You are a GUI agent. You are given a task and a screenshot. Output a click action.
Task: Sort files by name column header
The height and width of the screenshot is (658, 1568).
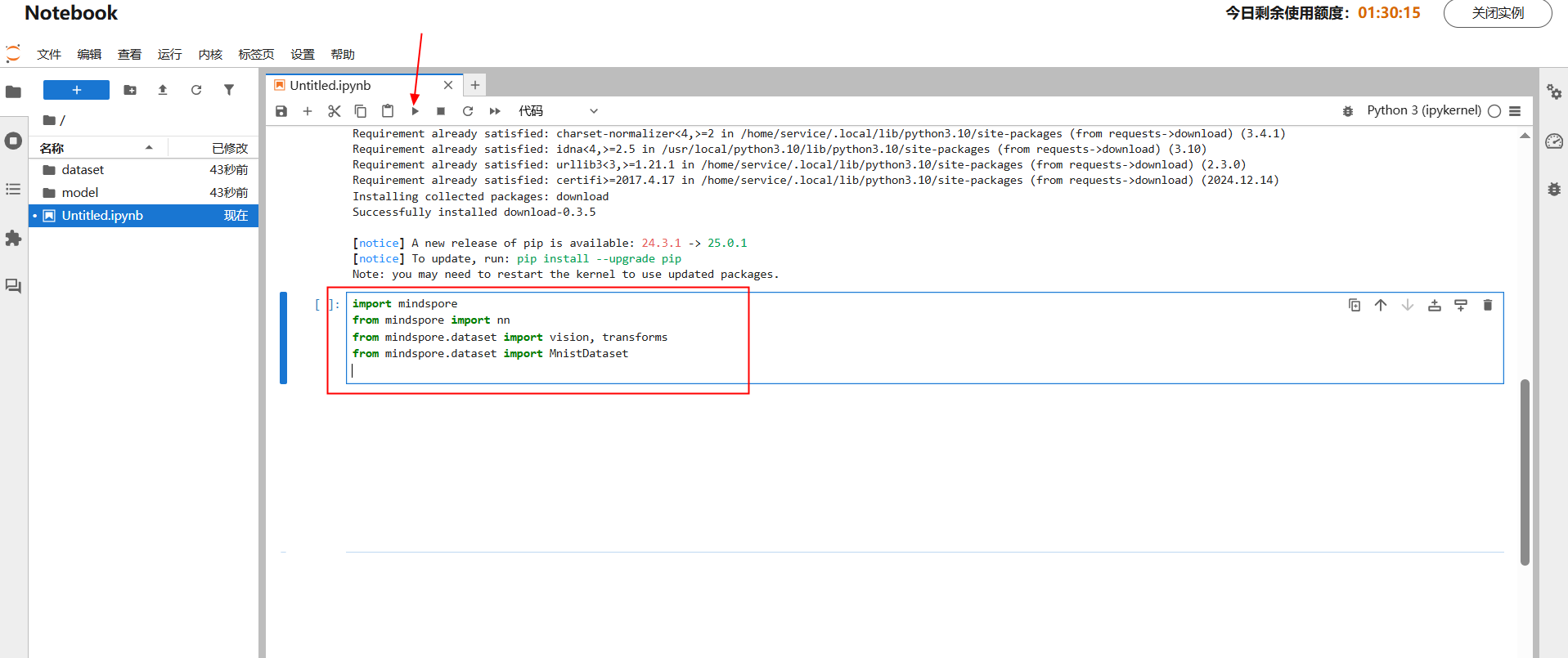pyautogui.click(x=97, y=148)
